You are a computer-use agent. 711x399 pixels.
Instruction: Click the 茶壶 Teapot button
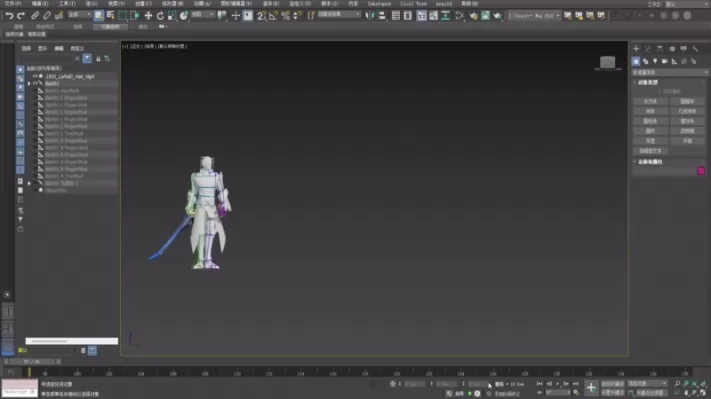[x=650, y=141]
